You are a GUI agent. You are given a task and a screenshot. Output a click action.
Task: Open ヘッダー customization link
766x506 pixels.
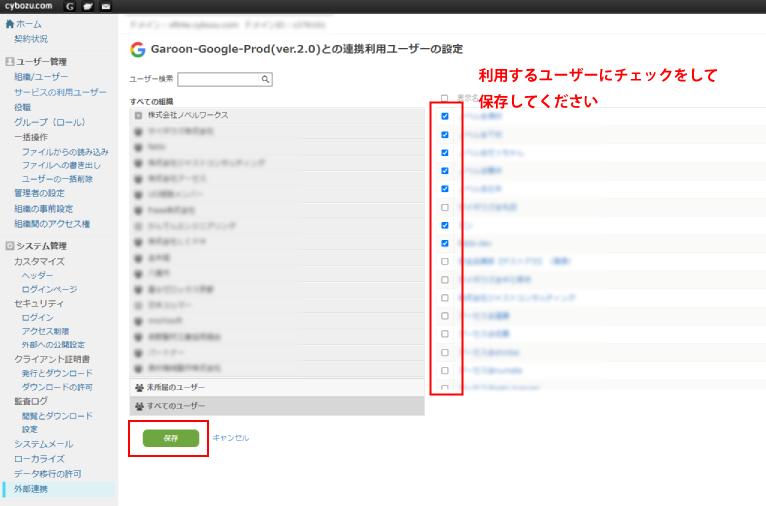coord(38,275)
